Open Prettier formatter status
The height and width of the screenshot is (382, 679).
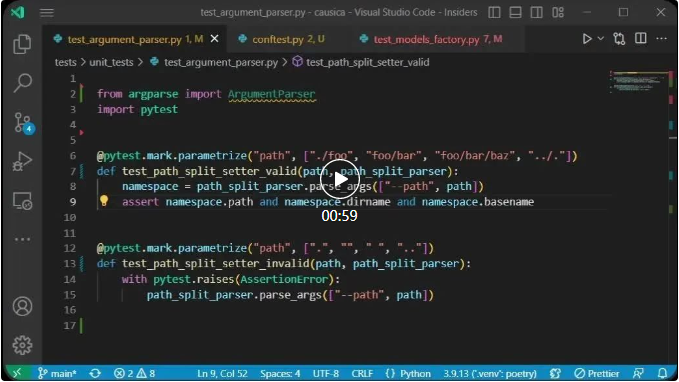point(597,373)
